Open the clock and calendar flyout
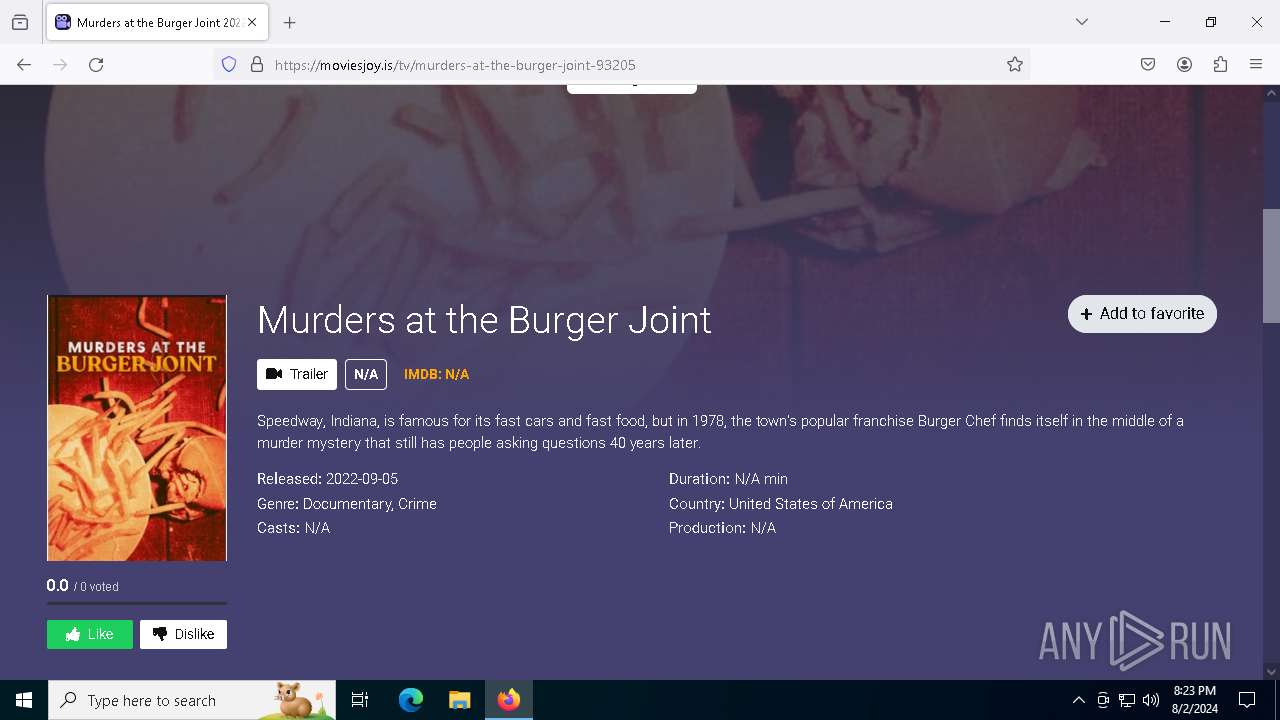This screenshot has width=1280, height=720. pos(1194,700)
